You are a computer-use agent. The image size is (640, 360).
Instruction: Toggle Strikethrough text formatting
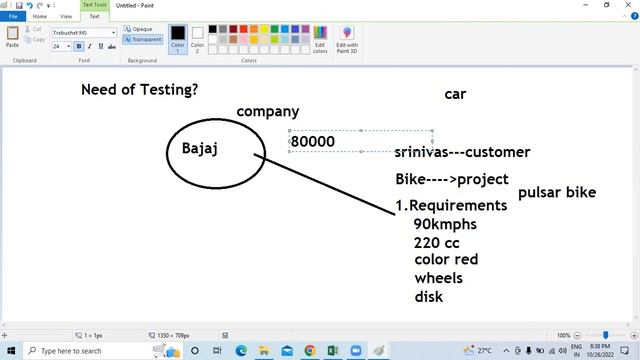click(112, 47)
